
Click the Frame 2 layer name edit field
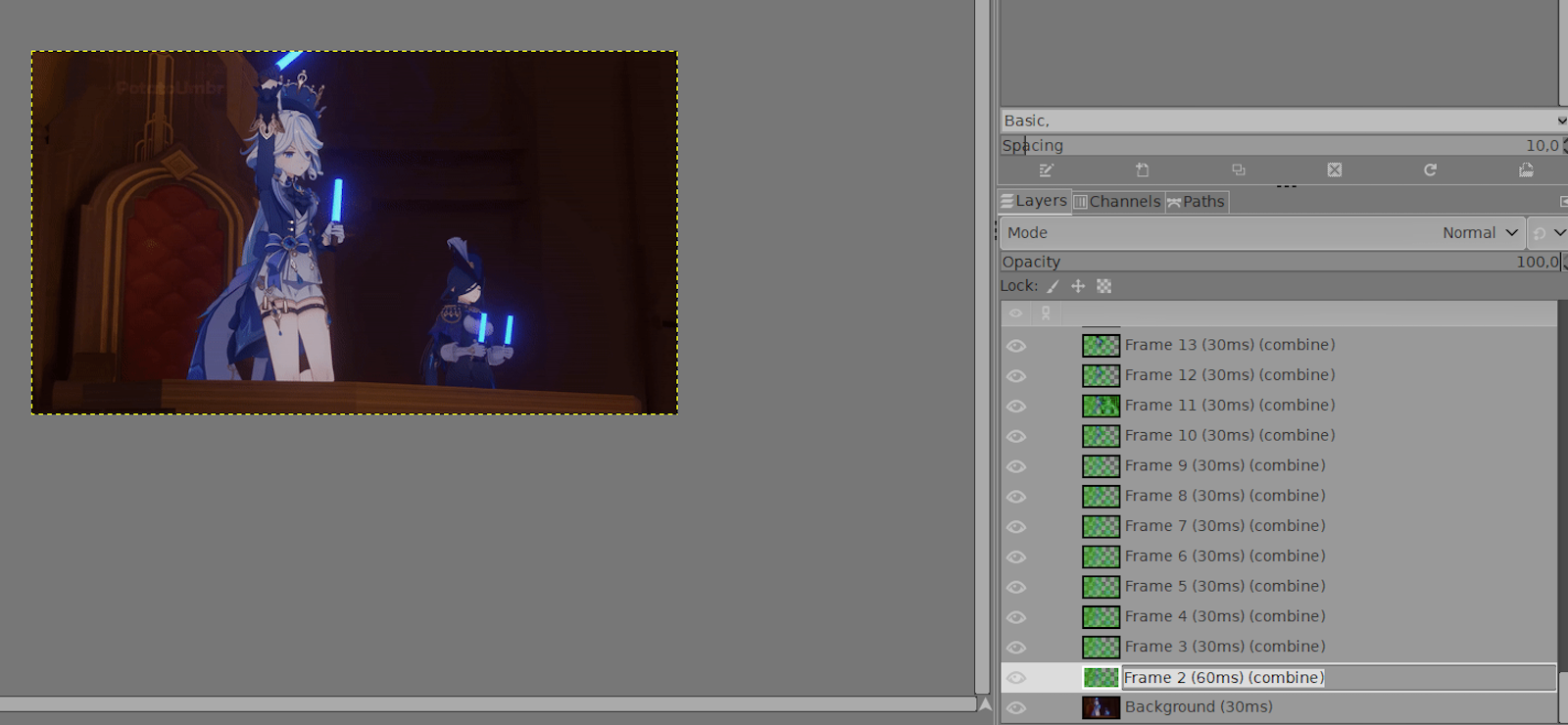[1339, 678]
